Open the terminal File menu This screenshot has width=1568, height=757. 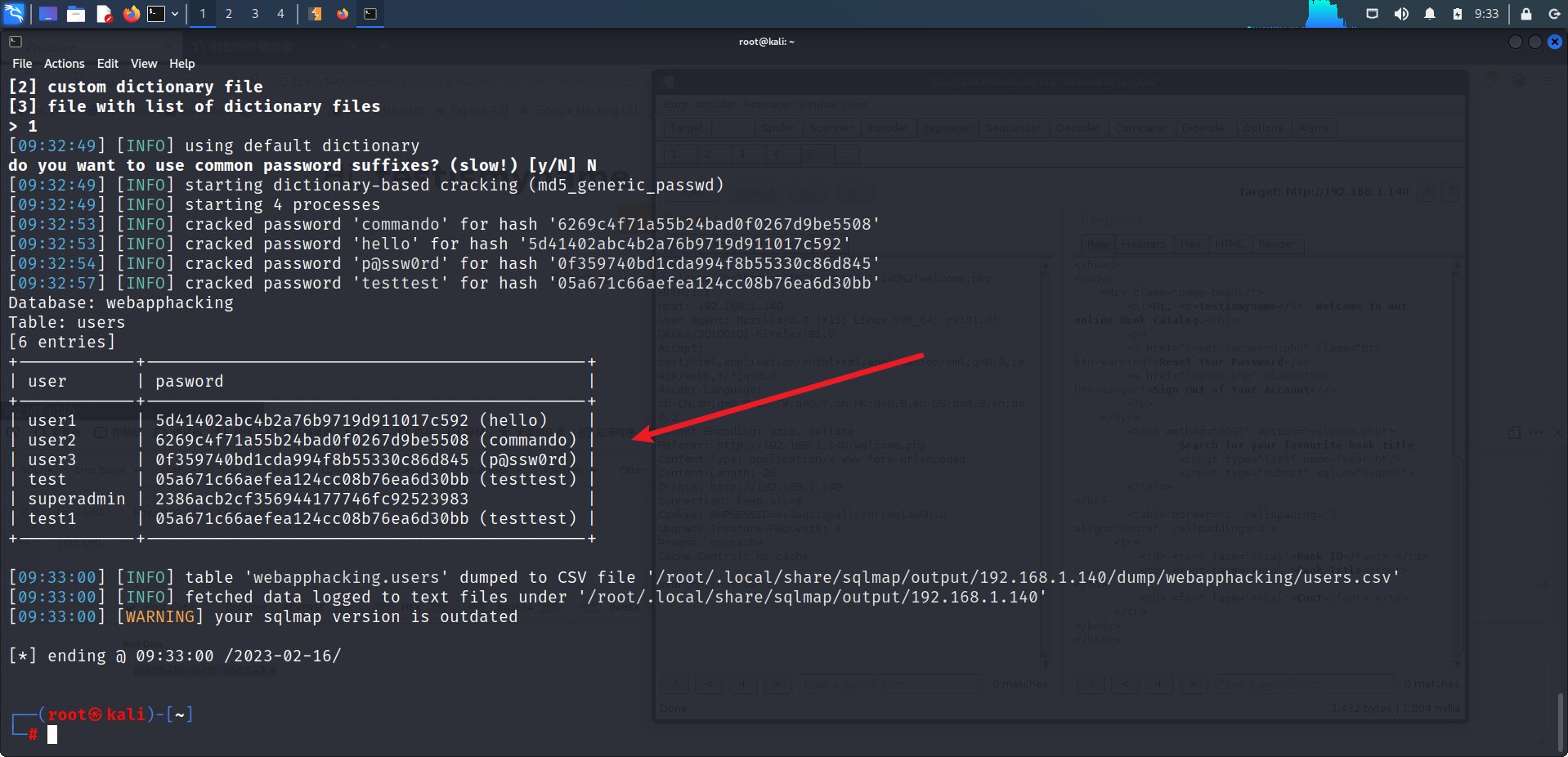[22, 64]
